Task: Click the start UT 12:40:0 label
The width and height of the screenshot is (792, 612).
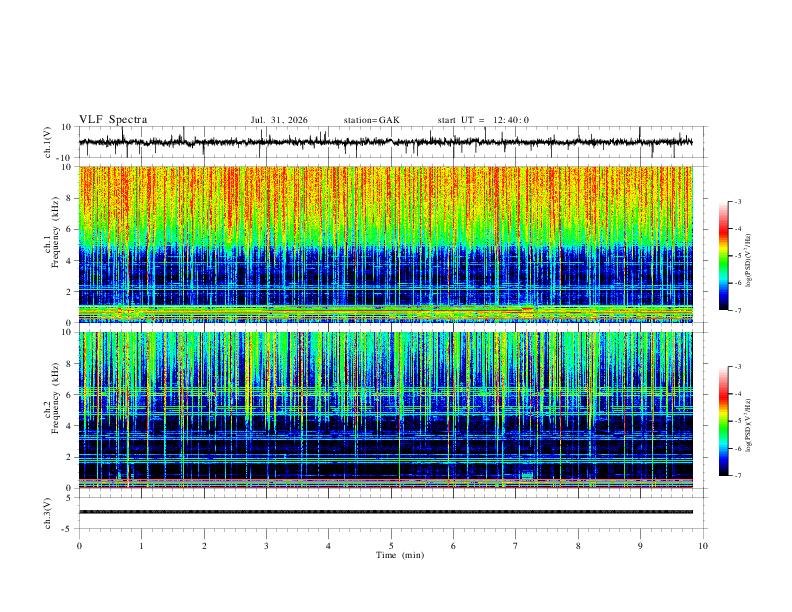Action: pyautogui.click(x=483, y=120)
